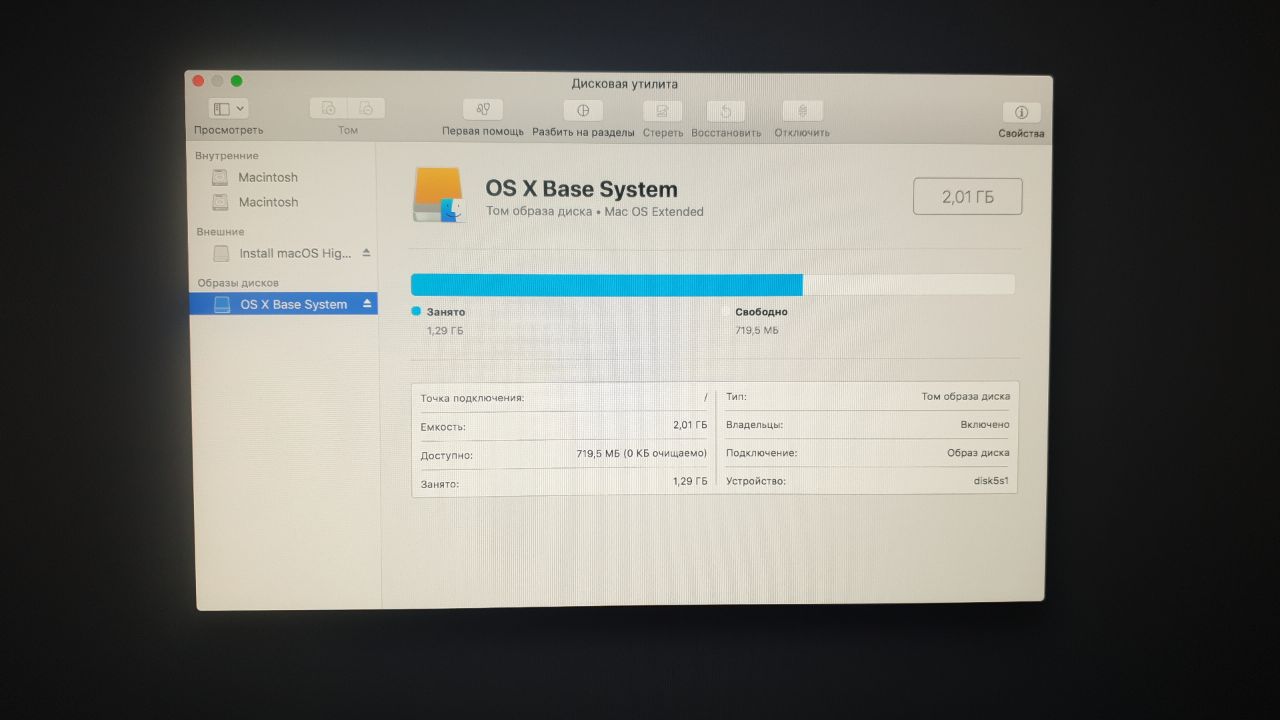Click the Емкость row in the table

(x=564, y=425)
